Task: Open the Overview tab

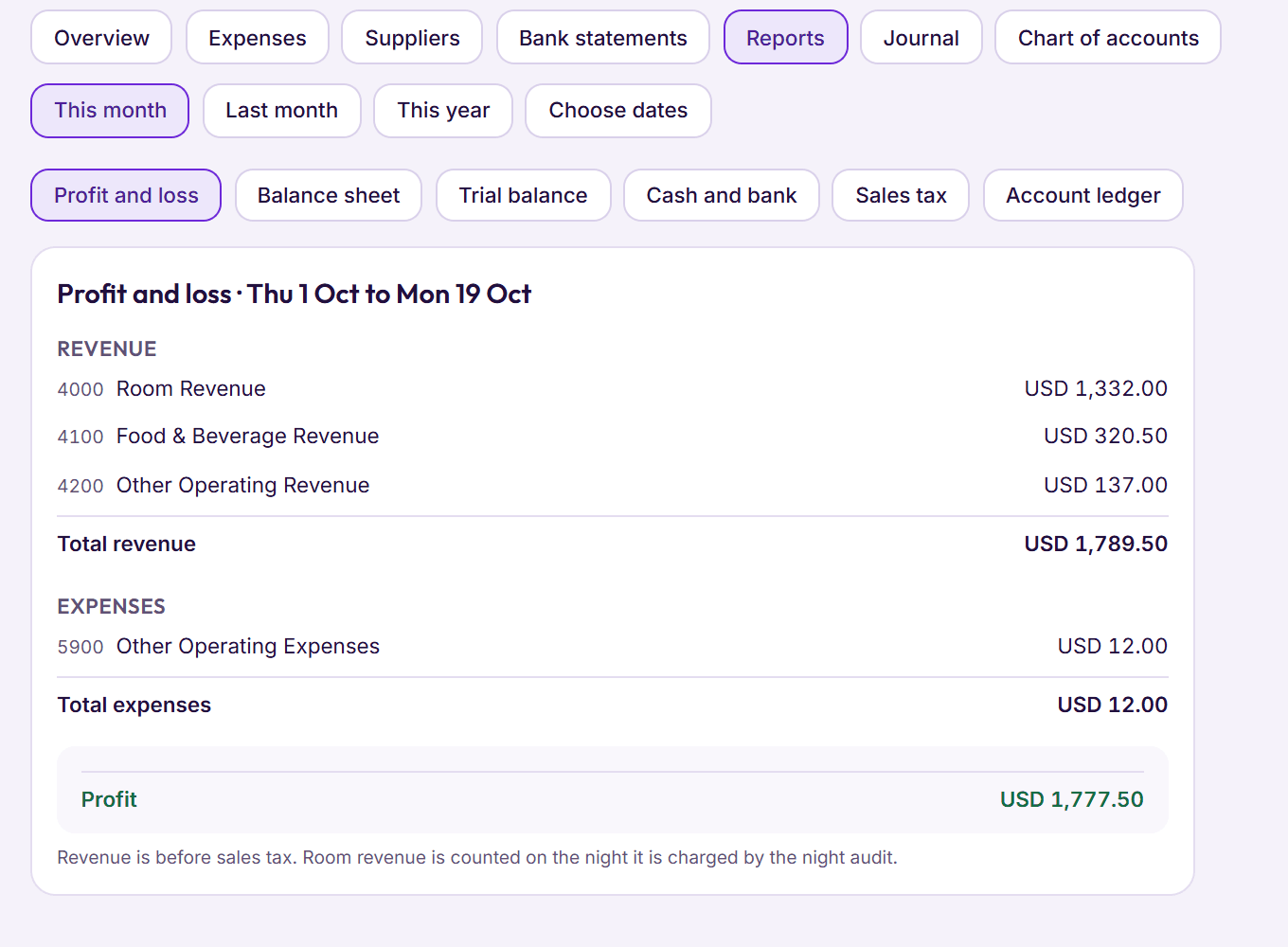Action: tap(101, 38)
